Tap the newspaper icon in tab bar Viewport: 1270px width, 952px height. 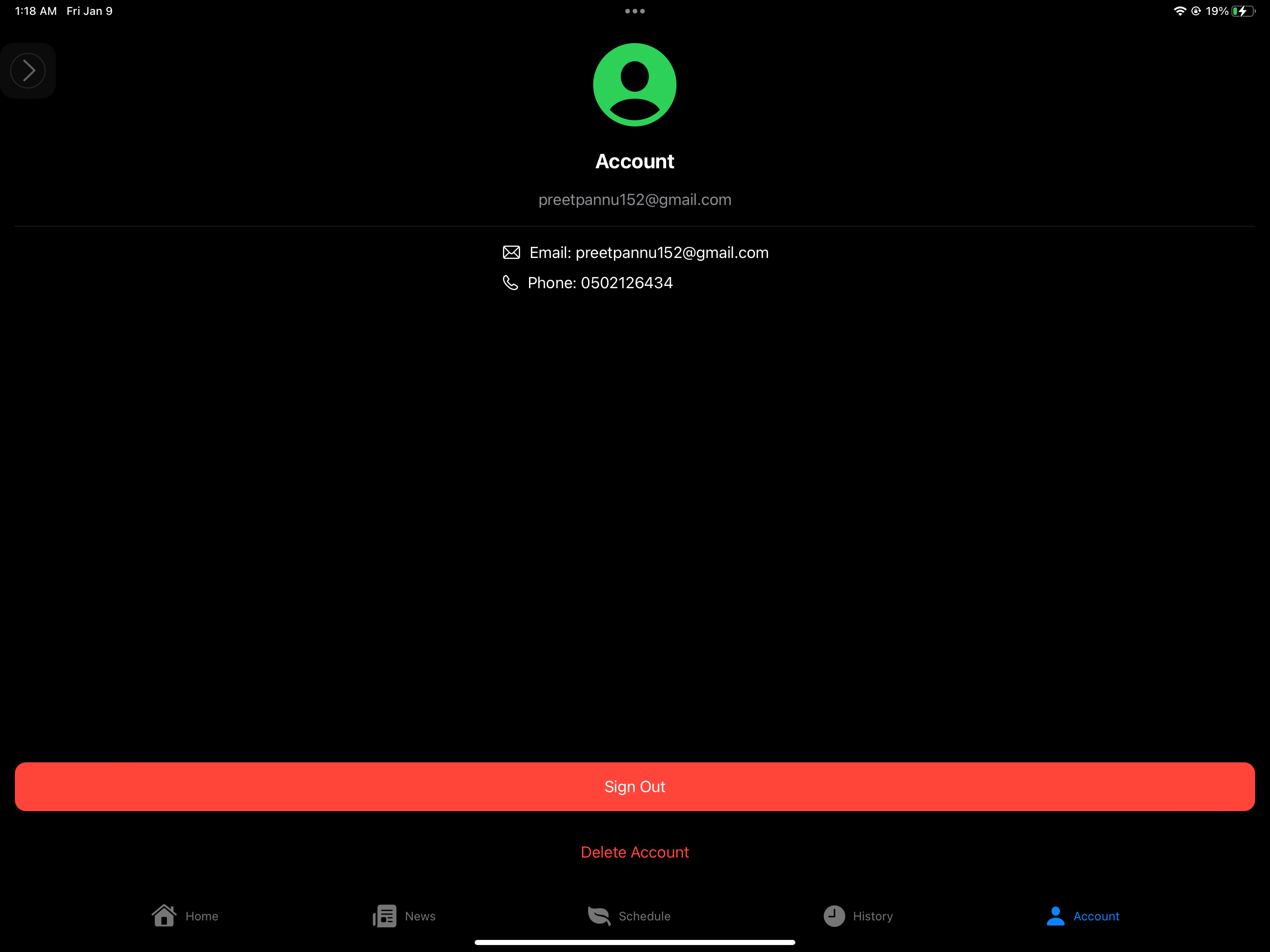[384, 916]
